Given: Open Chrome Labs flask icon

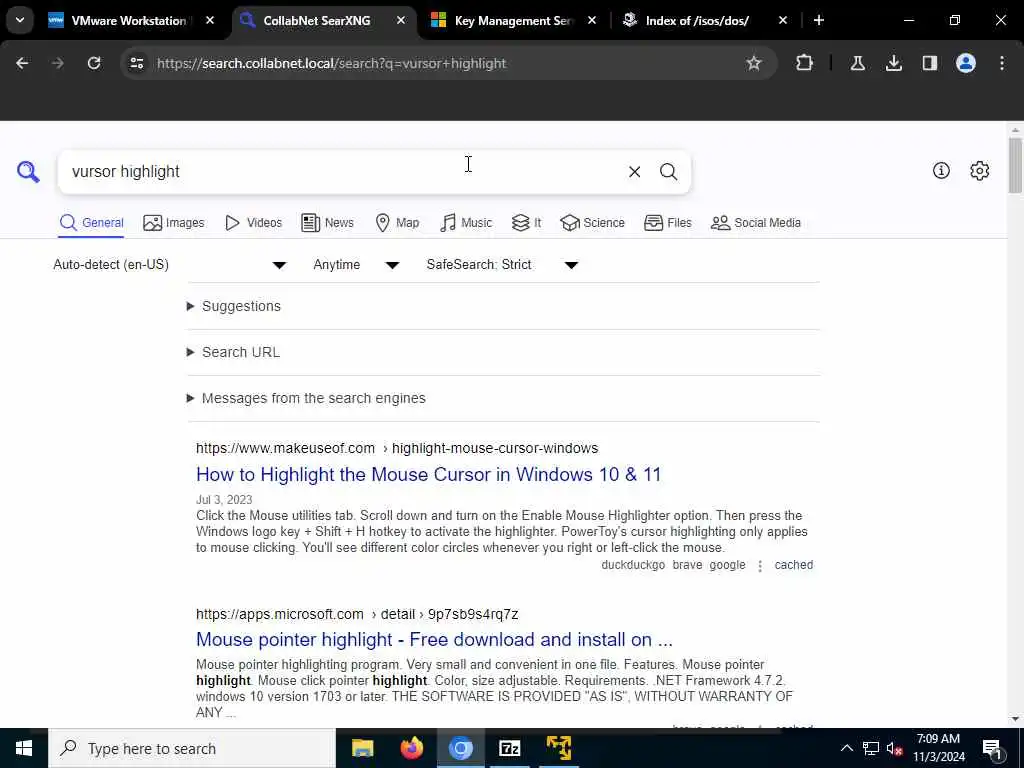Looking at the screenshot, I should point(857,63).
